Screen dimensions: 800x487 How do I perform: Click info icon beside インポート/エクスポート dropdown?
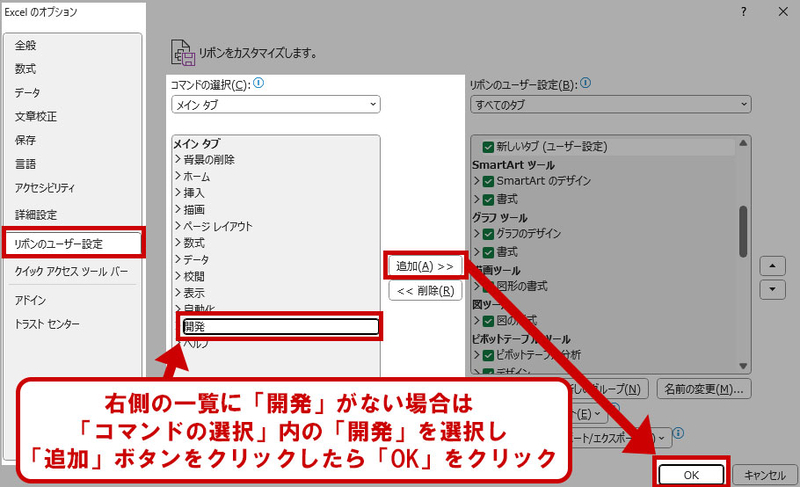point(678,433)
